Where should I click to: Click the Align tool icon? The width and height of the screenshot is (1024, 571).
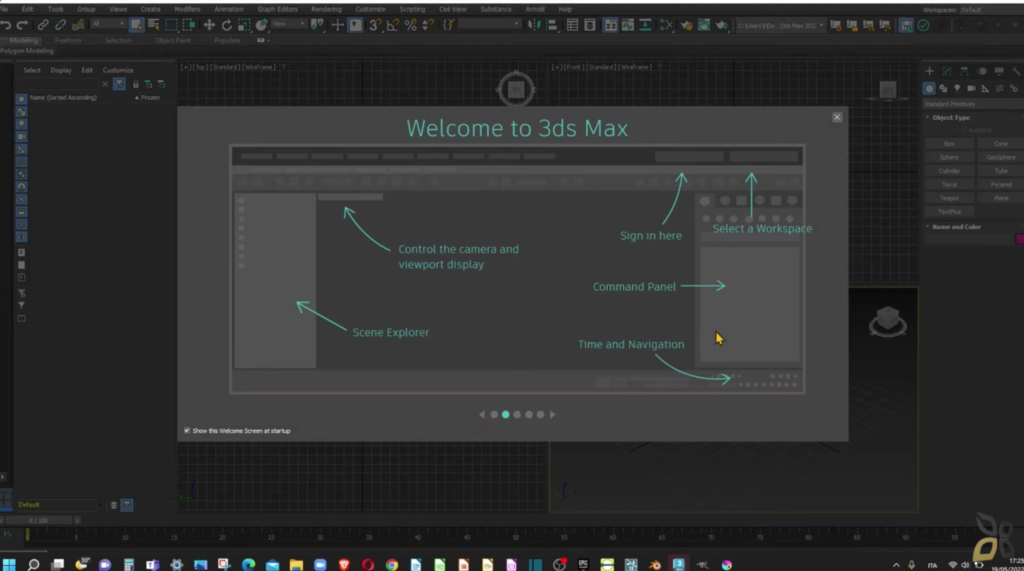coord(552,25)
